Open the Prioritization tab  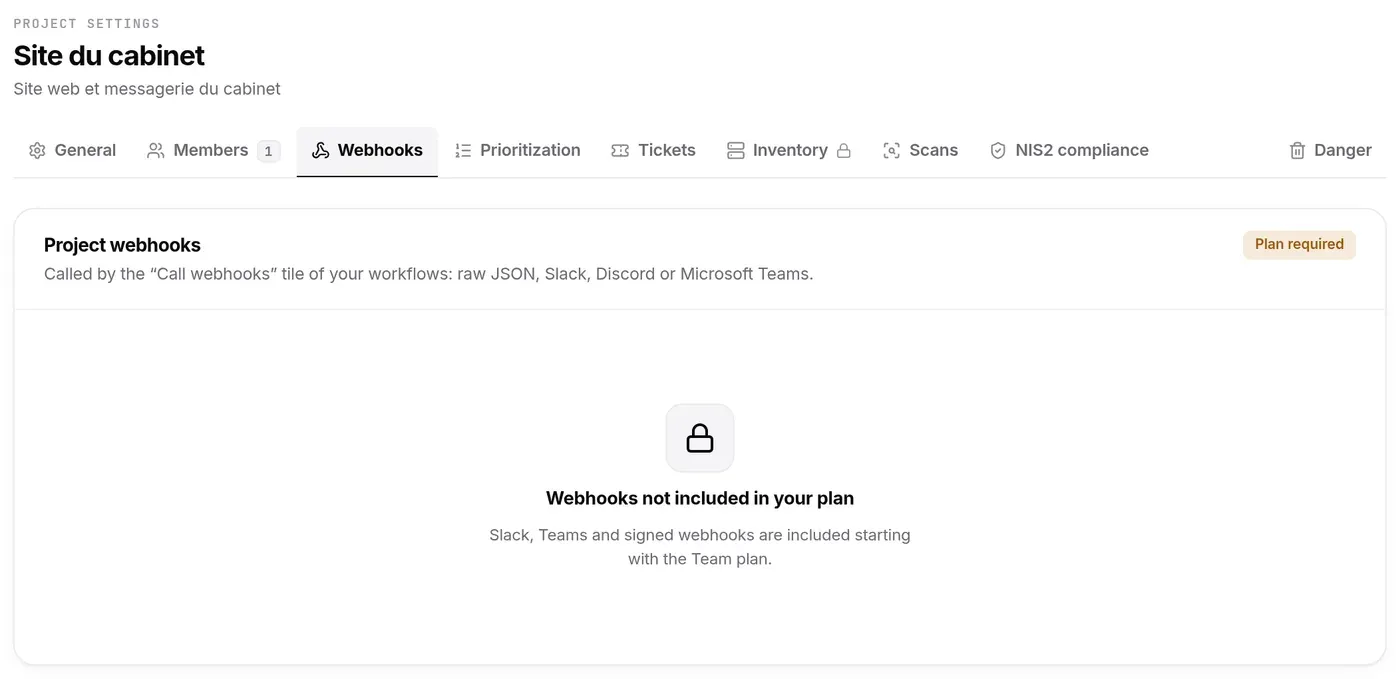517,151
